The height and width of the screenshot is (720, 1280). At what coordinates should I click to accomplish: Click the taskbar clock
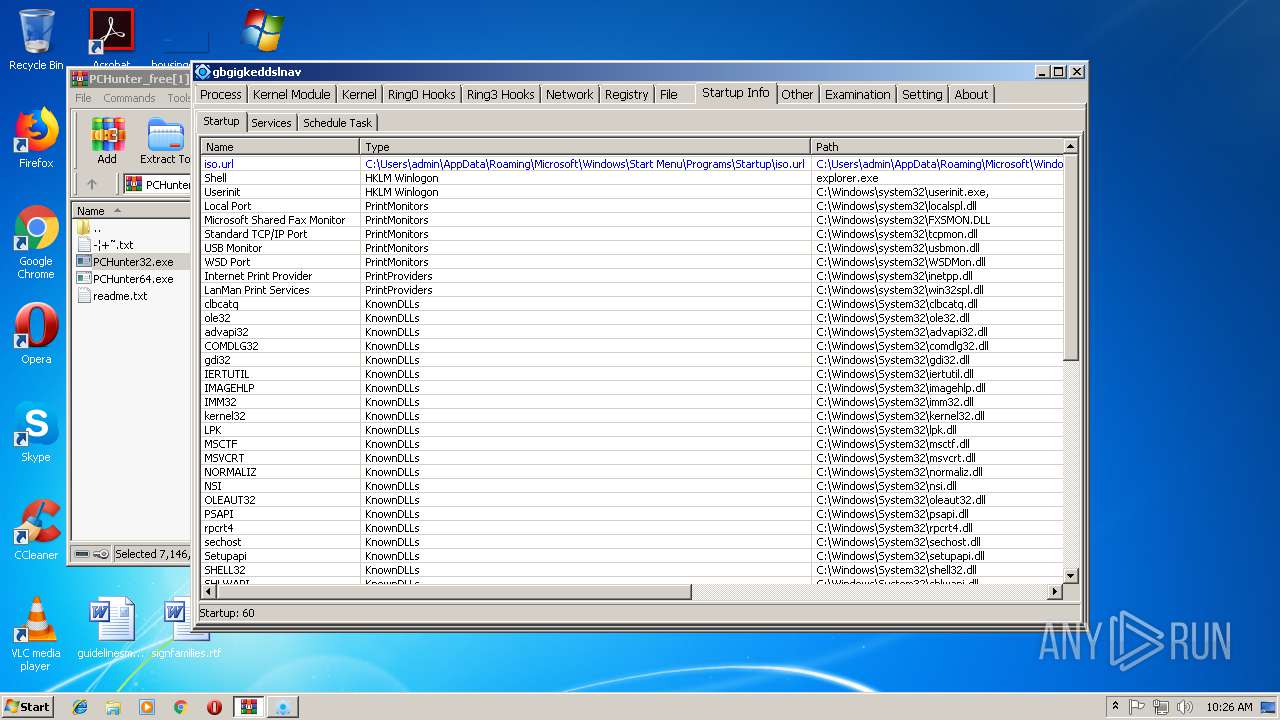[x=1229, y=707]
